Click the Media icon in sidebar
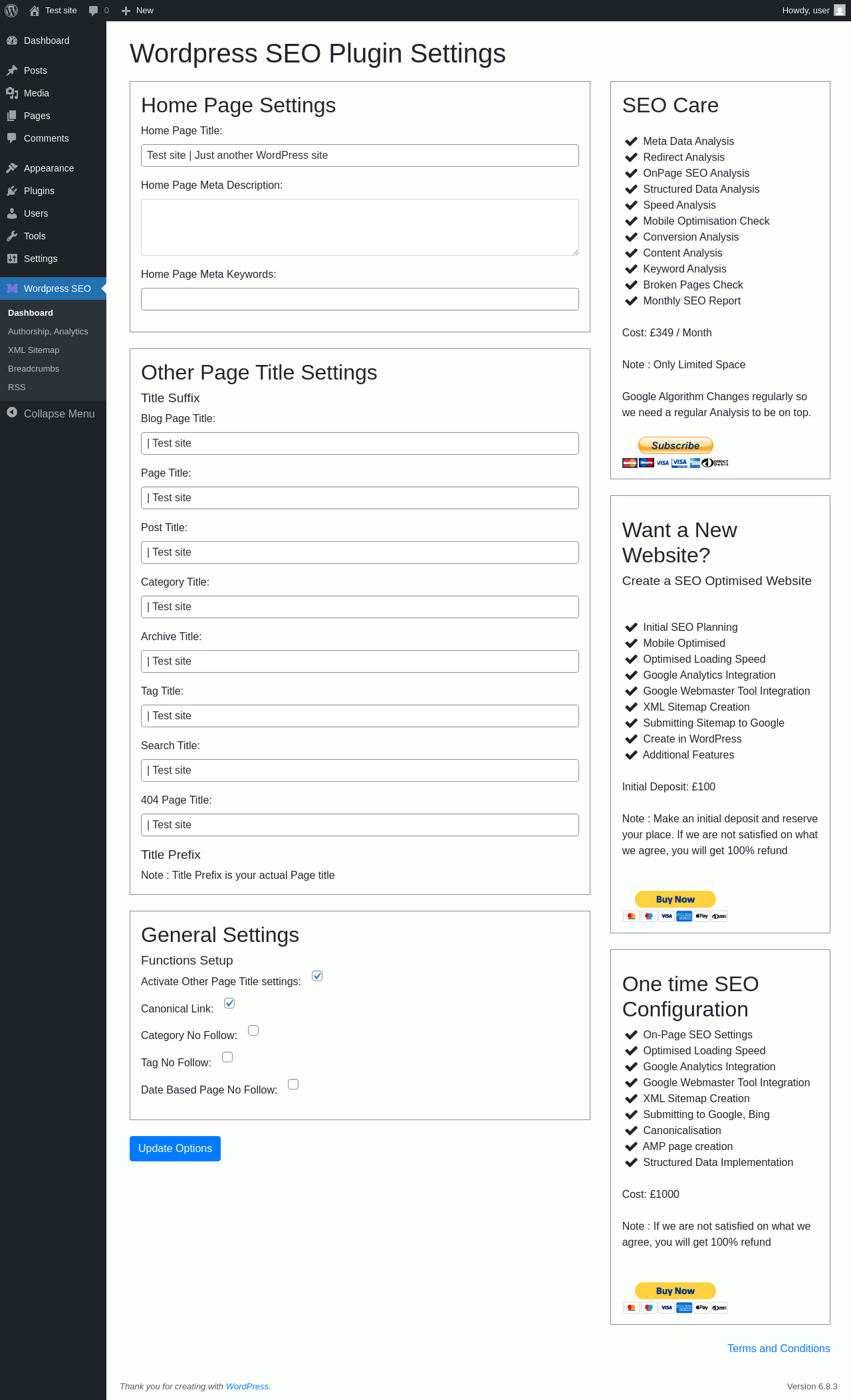The height and width of the screenshot is (1400, 851). 12,93
